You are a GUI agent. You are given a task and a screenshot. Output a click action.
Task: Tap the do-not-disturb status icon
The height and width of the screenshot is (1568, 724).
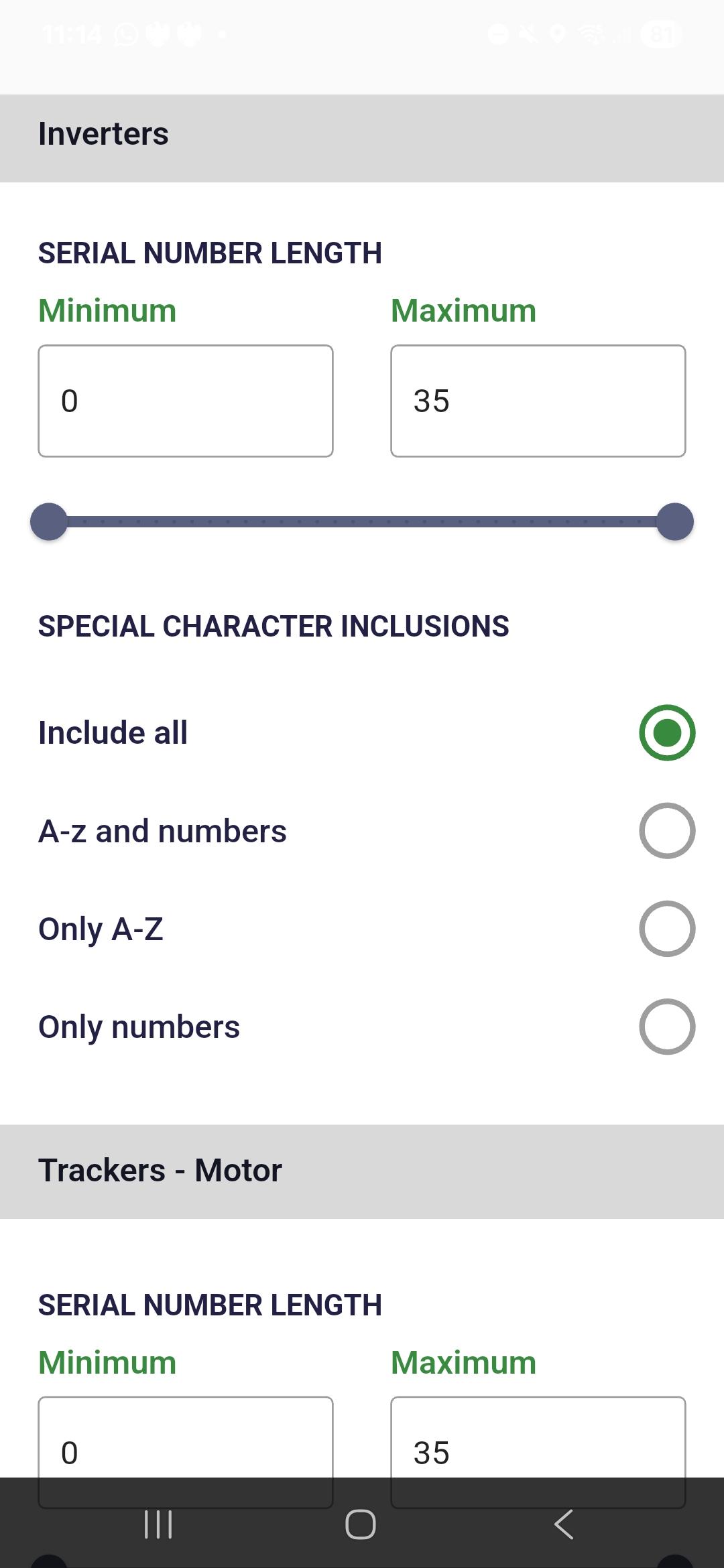tap(498, 34)
